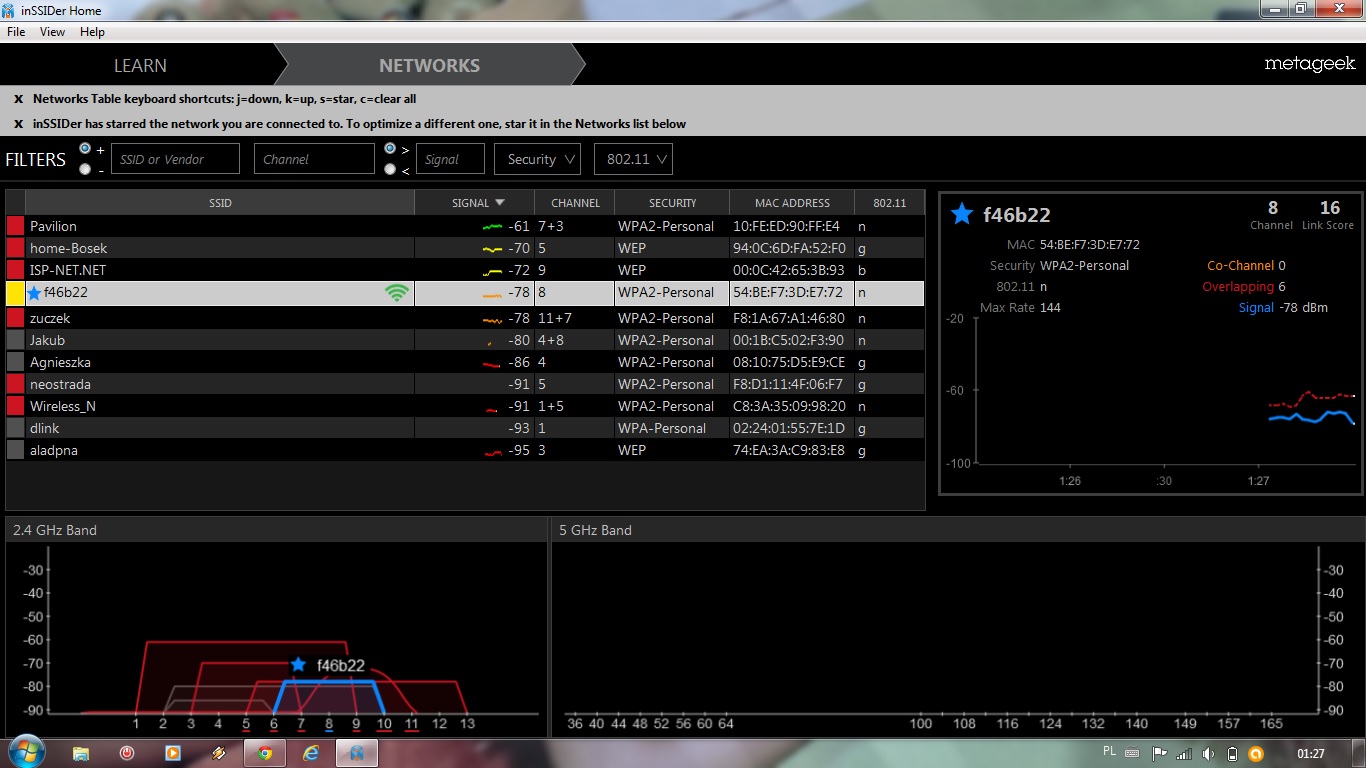Click the signal sparkline in the Pavilion row

(492, 227)
